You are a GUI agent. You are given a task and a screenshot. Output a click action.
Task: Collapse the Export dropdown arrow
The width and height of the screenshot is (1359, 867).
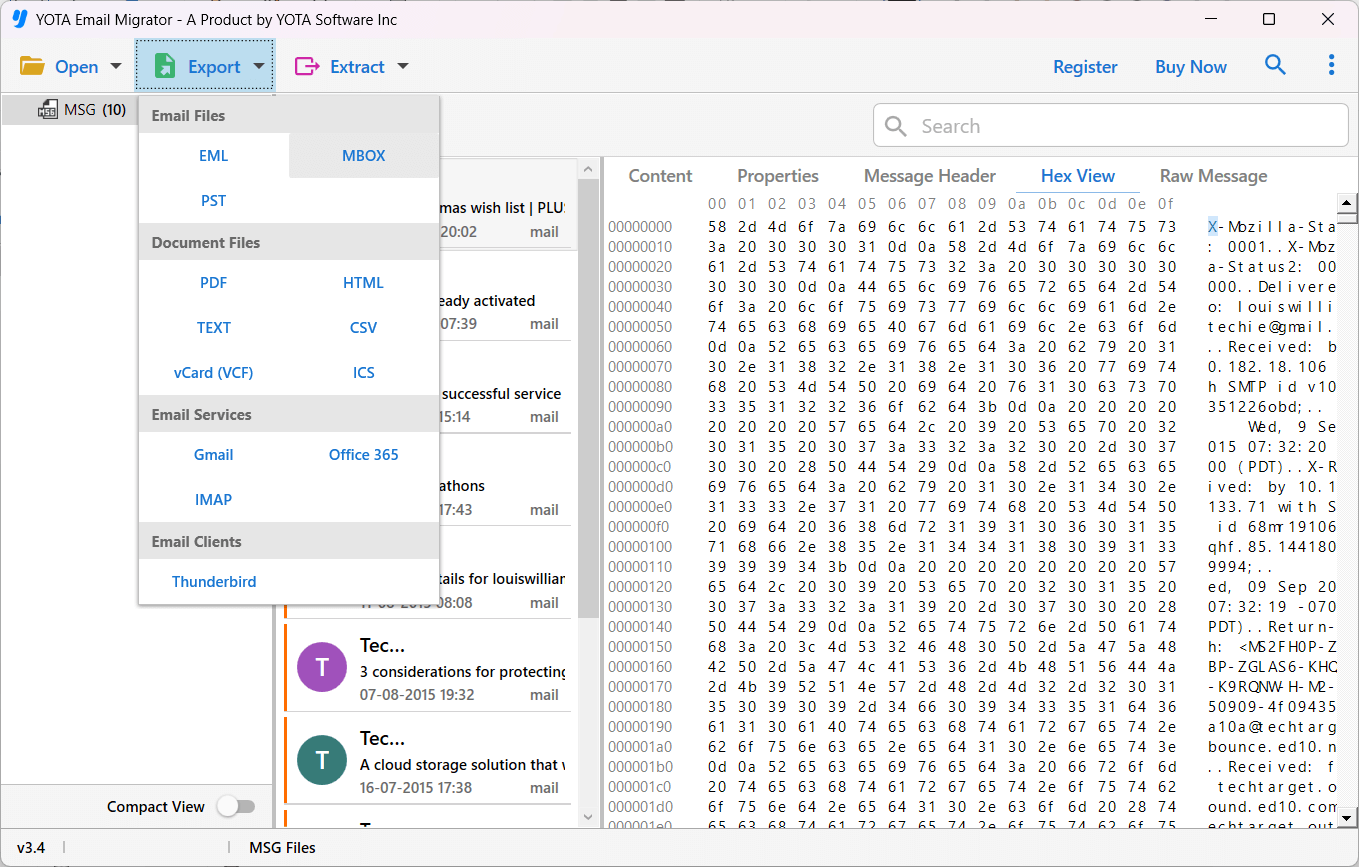coord(259,67)
